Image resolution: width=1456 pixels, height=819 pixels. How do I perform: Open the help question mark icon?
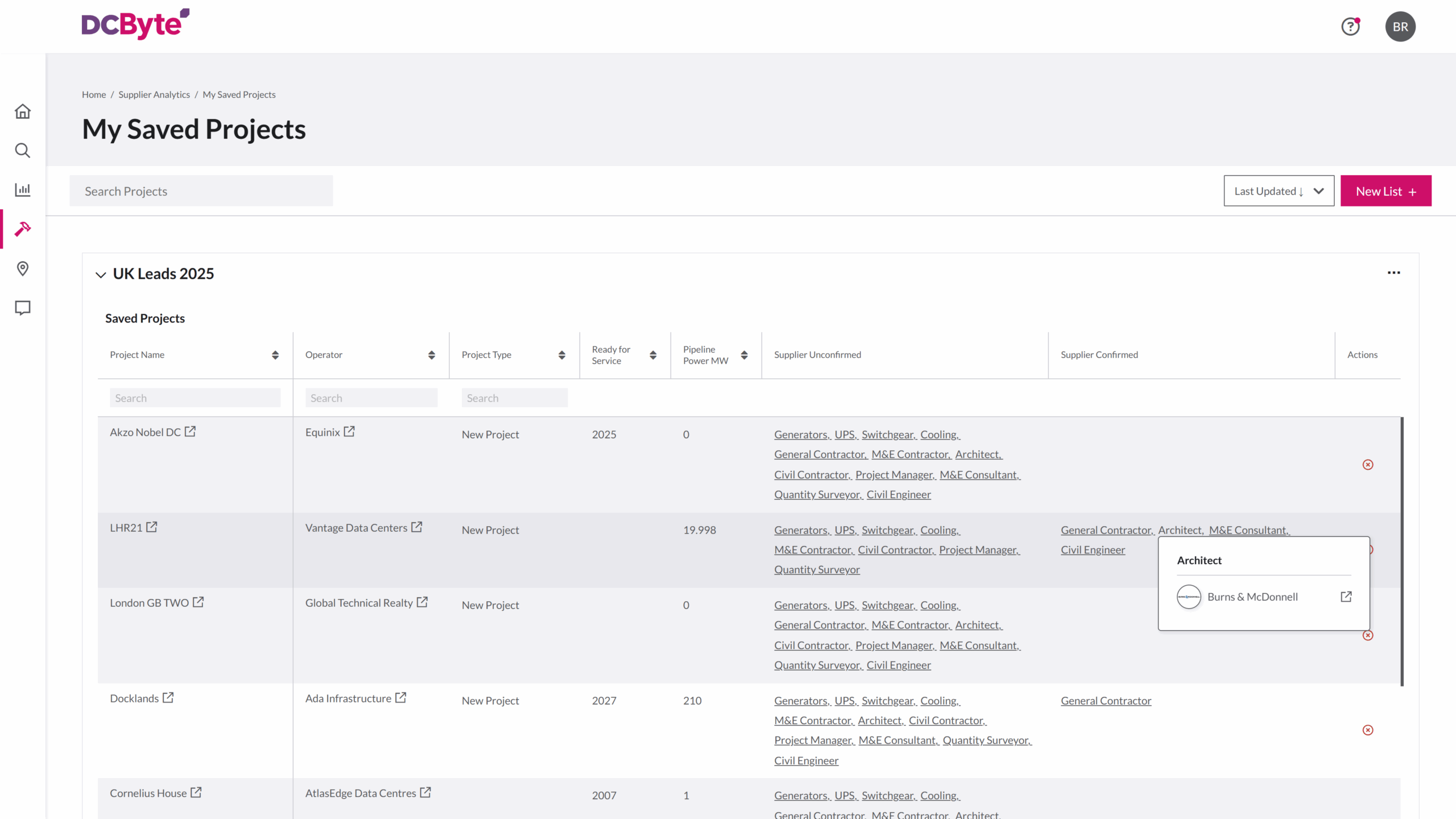click(x=1350, y=27)
